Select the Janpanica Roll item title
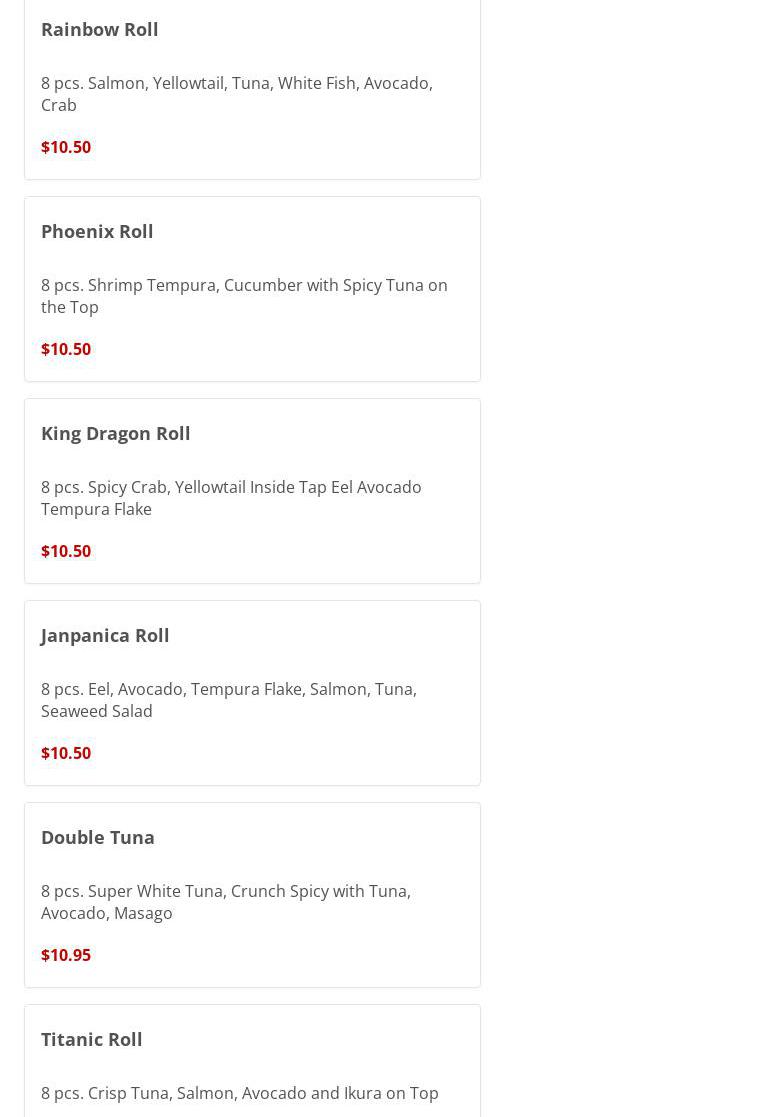770x1117 pixels. 105,635
